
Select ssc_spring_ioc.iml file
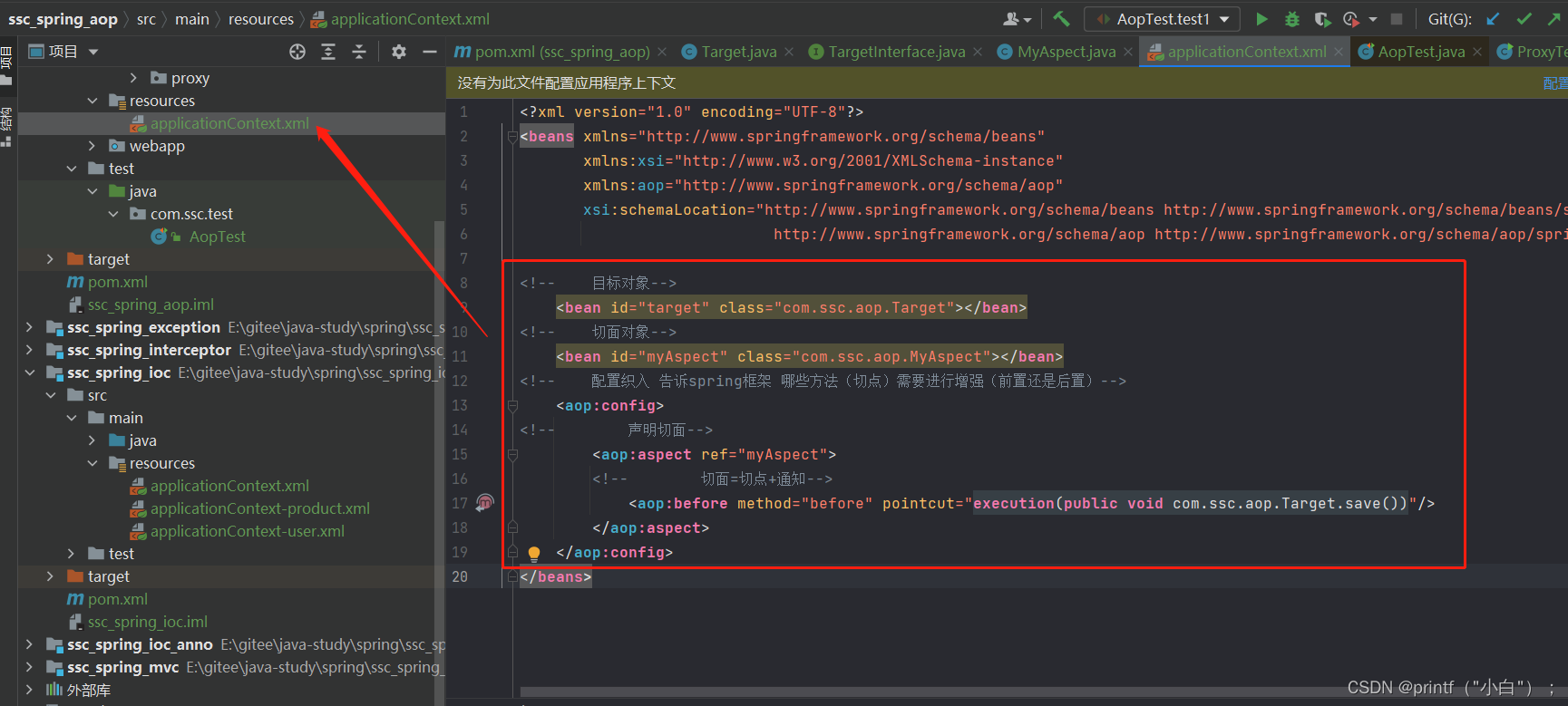click(148, 622)
